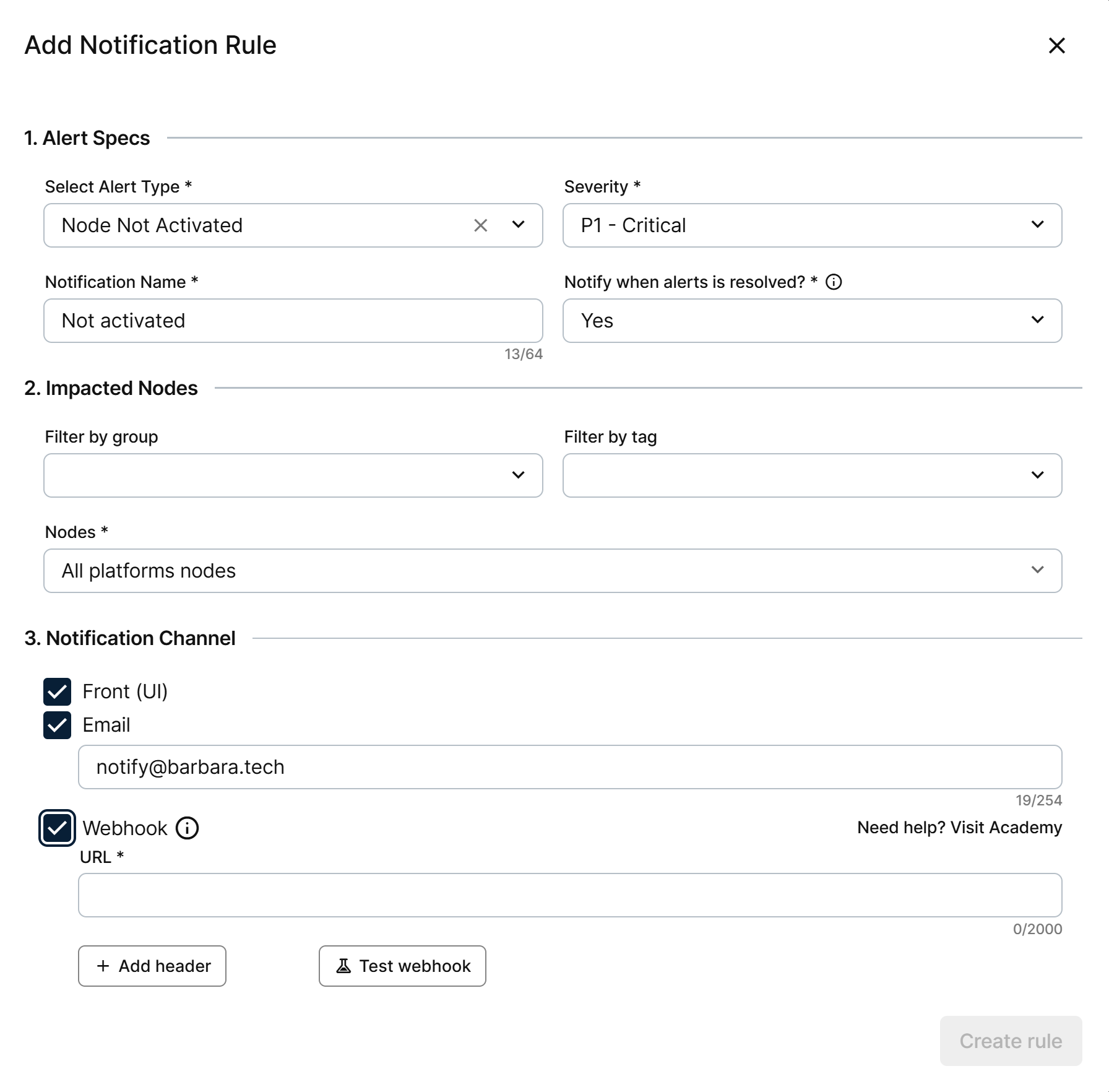This screenshot has width=1109, height=1092.
Task: Open info tooltip for notify when resolved
Action: click(x=834, y=282)
